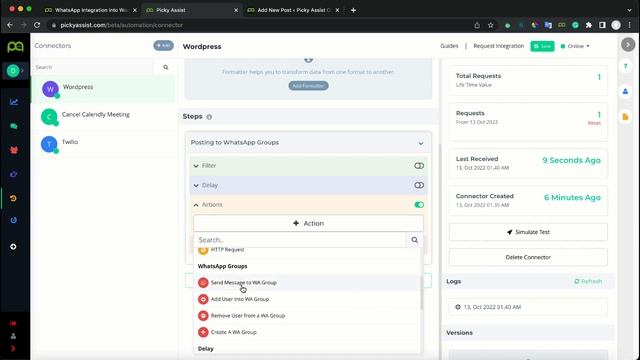This screenshot has height=360, width=640.
Task: Bookmark the page with the star icon
Action: click(x=491, y=25)
